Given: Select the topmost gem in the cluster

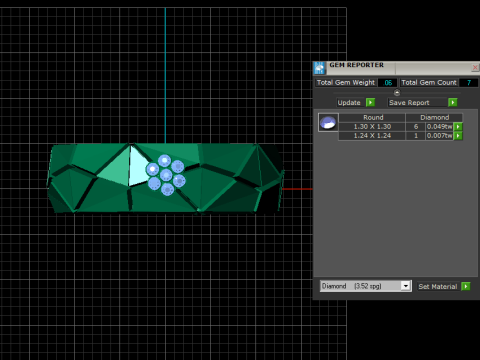Looking at the screenshot, I should click(x=164, y=161).
